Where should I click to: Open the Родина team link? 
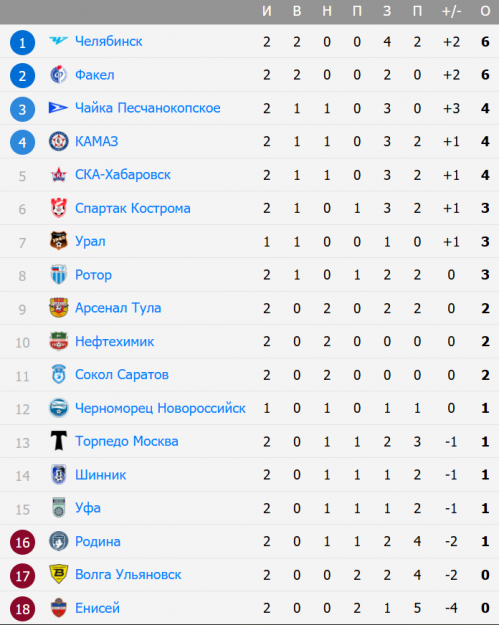[x=98, y=541]
